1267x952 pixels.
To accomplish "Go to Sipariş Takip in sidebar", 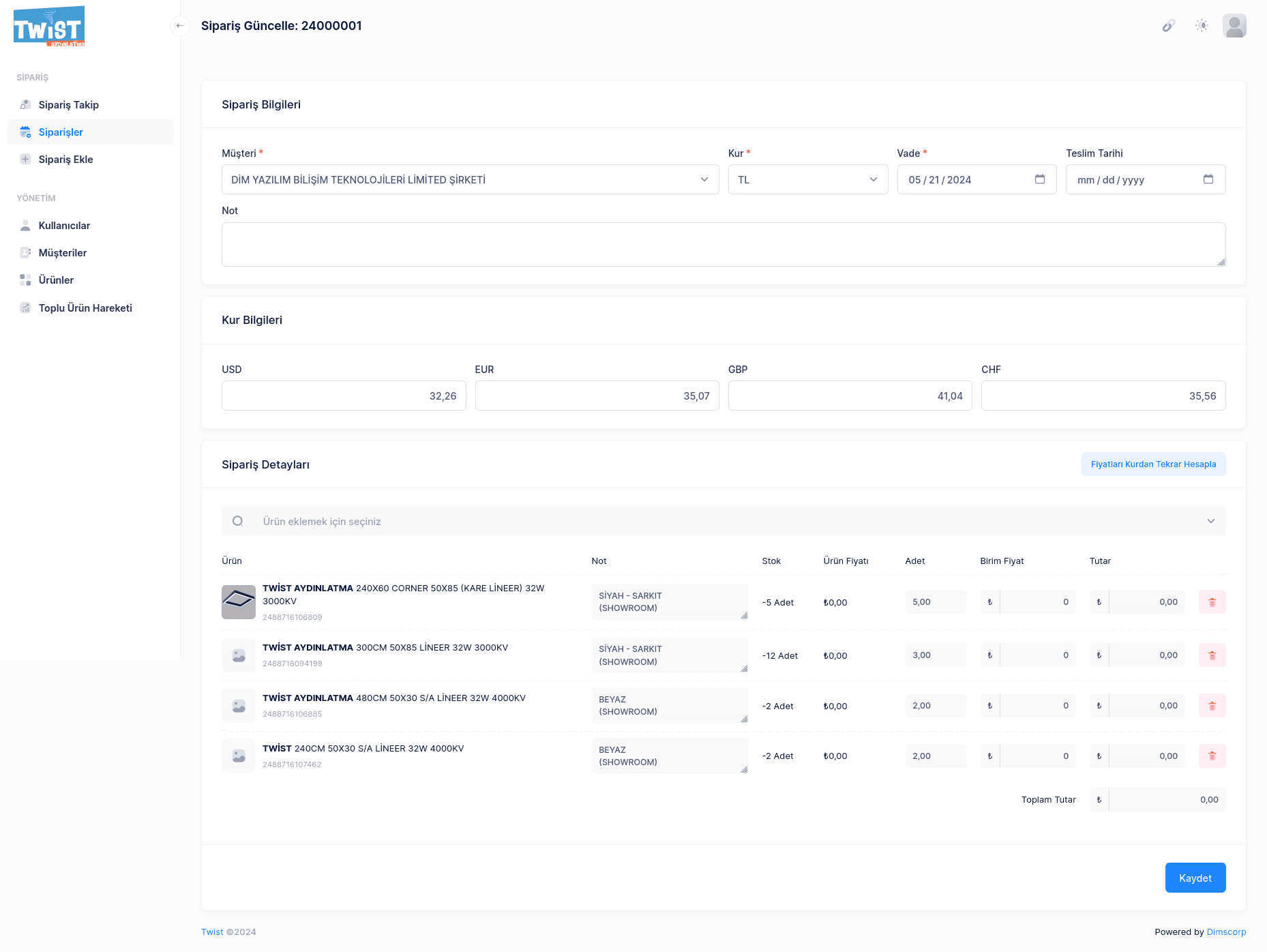I will tap(69, 105).
